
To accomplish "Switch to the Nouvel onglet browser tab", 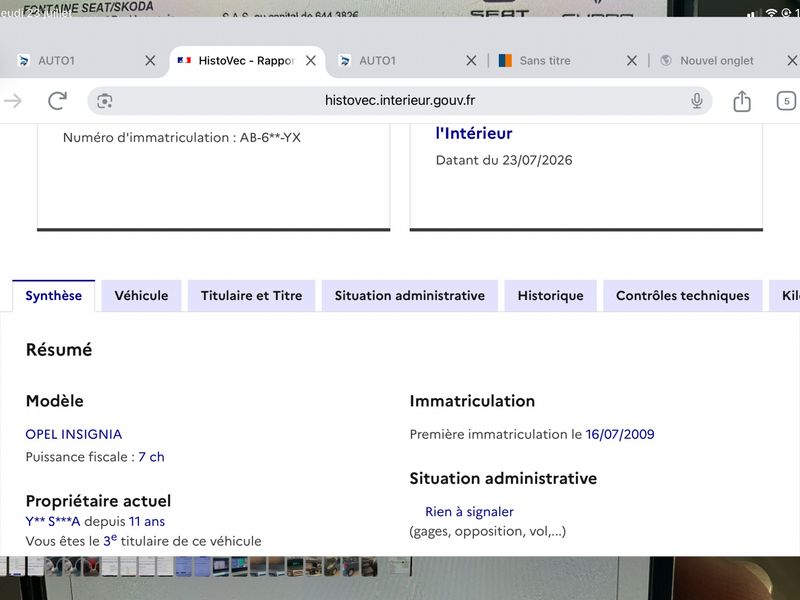I will click(x=717, y=61).
